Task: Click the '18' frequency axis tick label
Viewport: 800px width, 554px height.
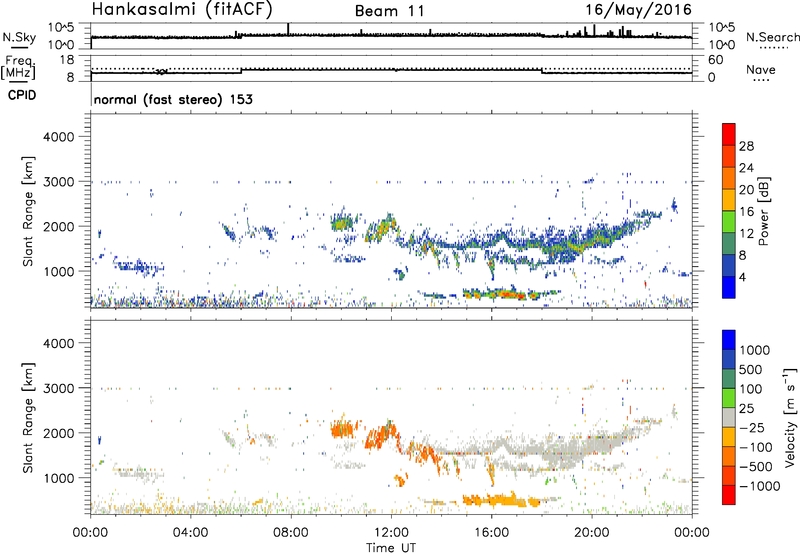Action: pyautogui.click(x=67, y=59)
